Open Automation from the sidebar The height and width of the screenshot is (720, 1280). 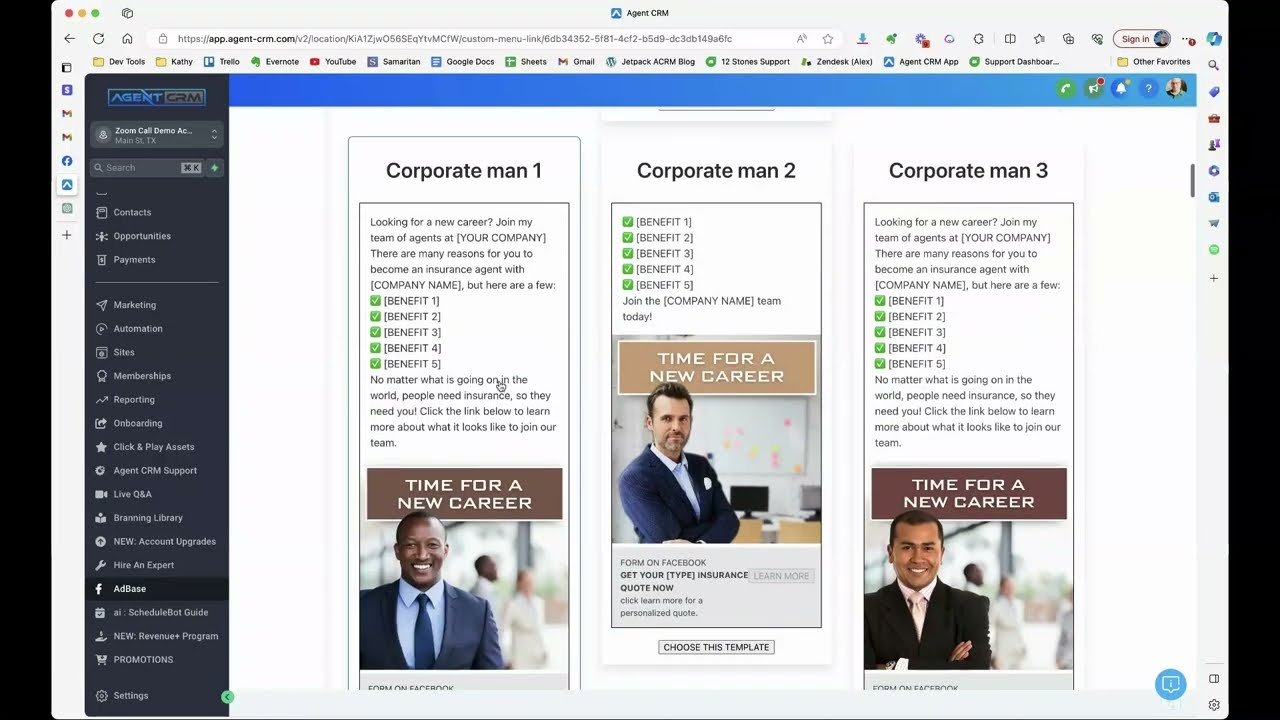(138, 329)
